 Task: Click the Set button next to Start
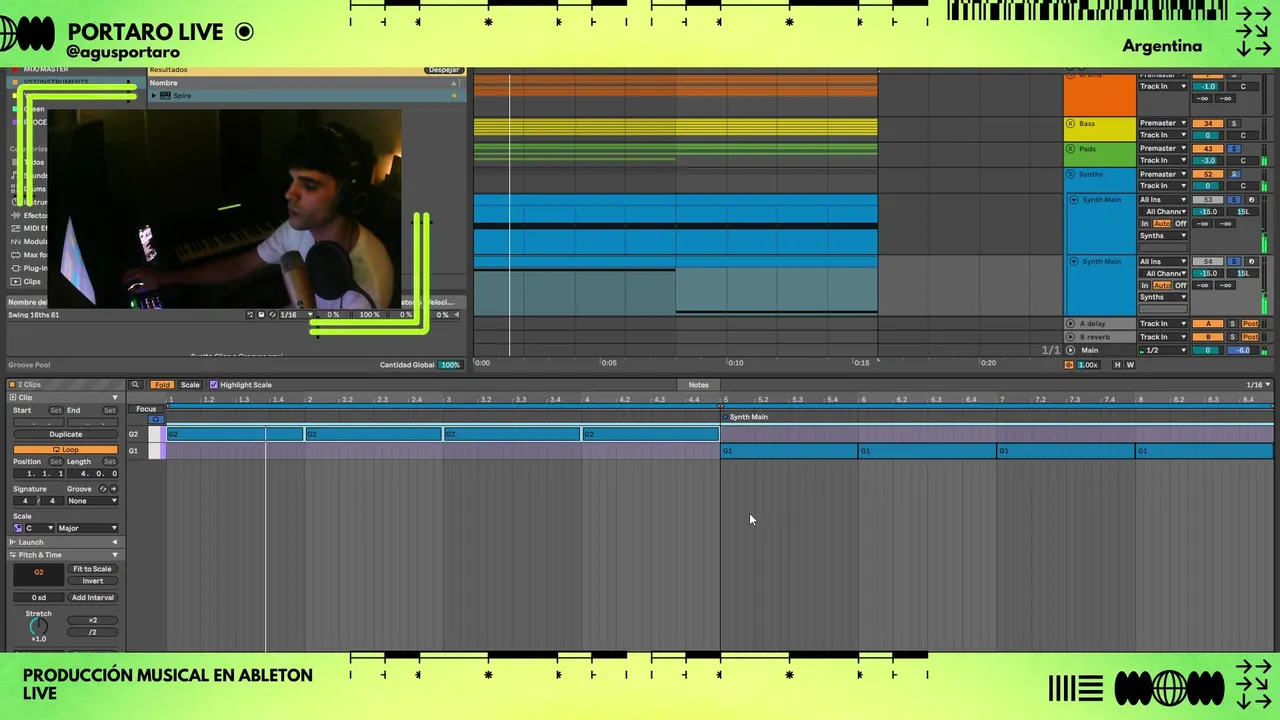(56, 410)
